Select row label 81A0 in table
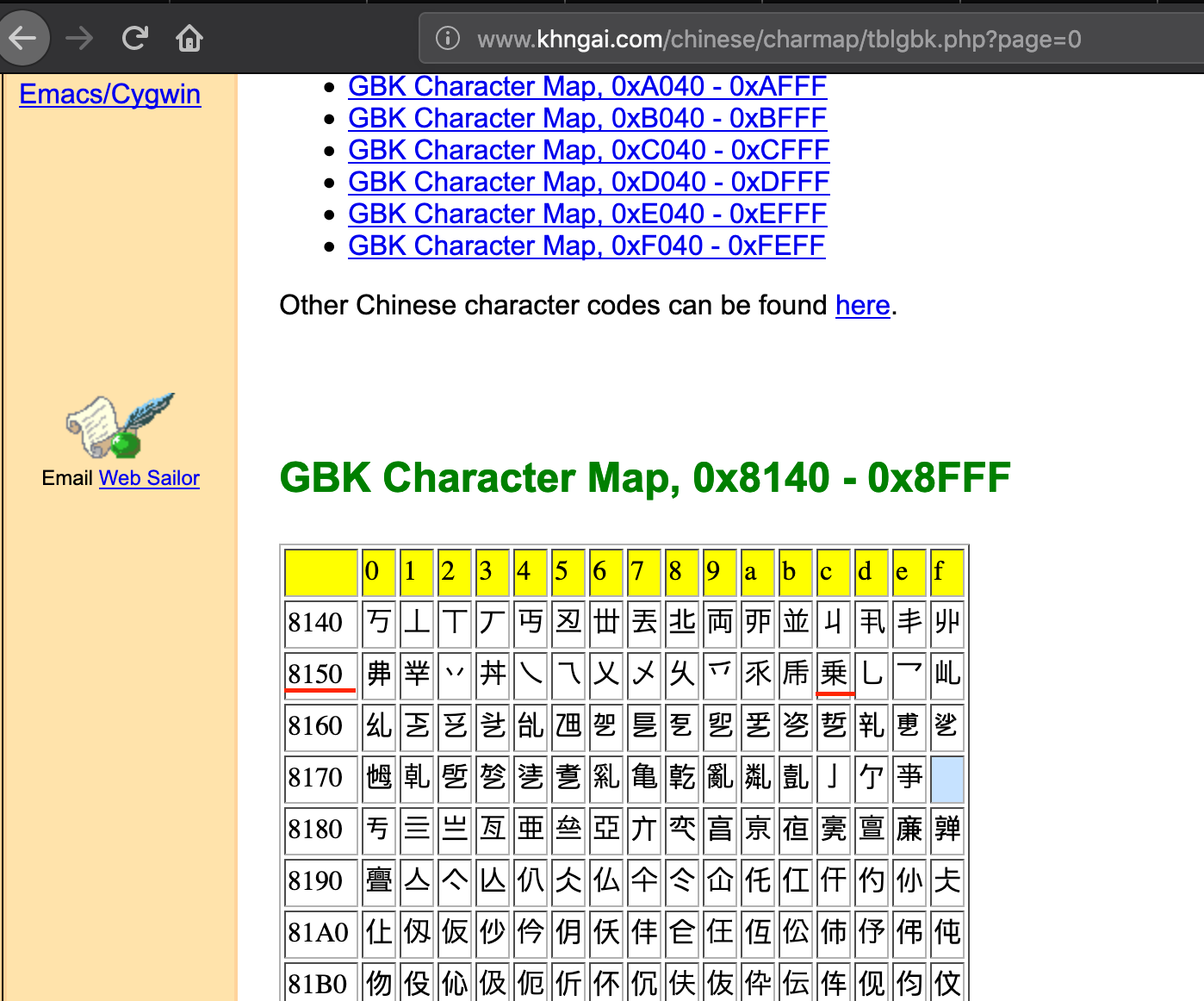This screenshot has height=1001, width=1204. click(320, 933)
